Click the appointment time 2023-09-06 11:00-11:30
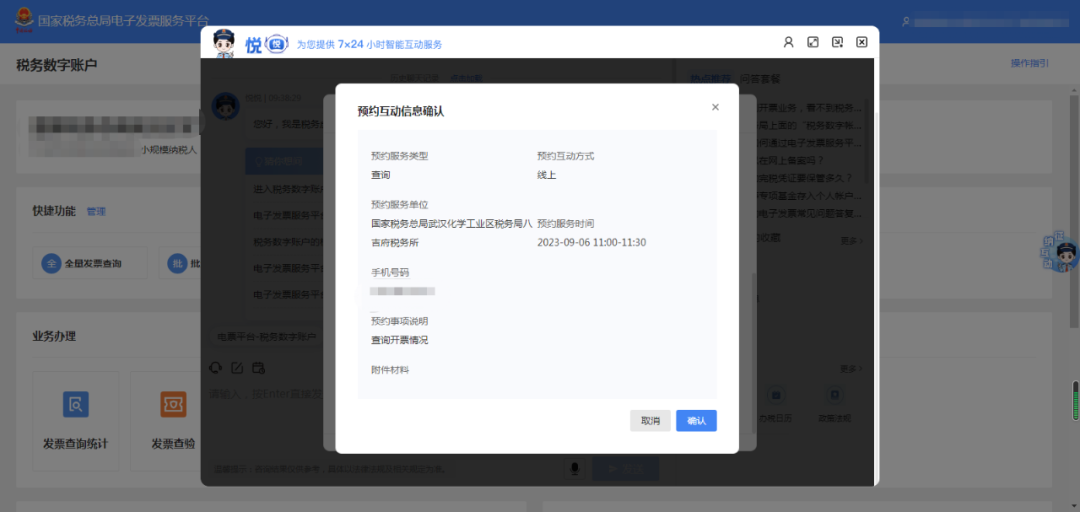The width and height of the screenshot is (1080, 512). pyautogui.click(x=592, y=243)
